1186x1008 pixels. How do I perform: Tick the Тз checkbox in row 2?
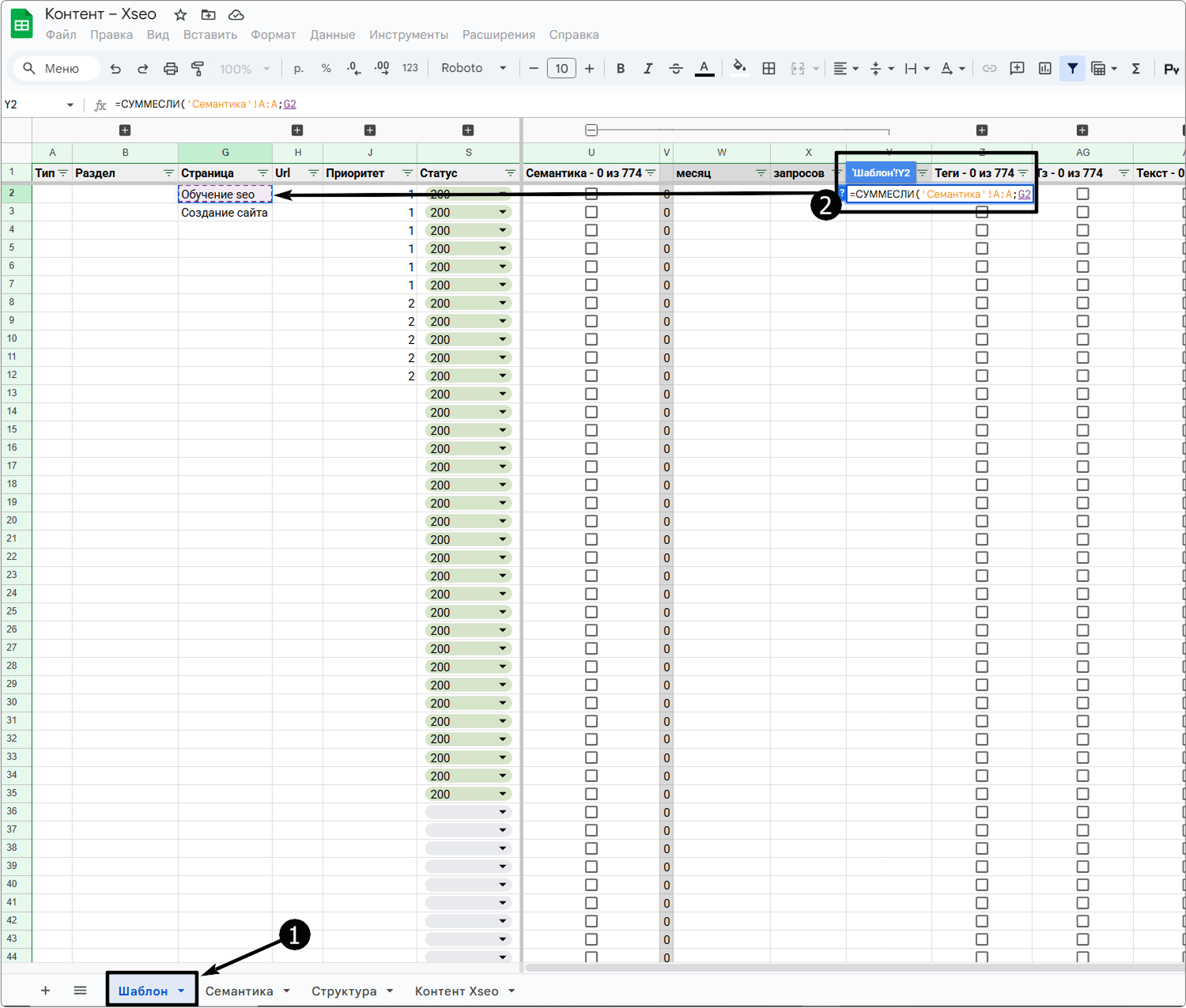tap(1083, 194)
